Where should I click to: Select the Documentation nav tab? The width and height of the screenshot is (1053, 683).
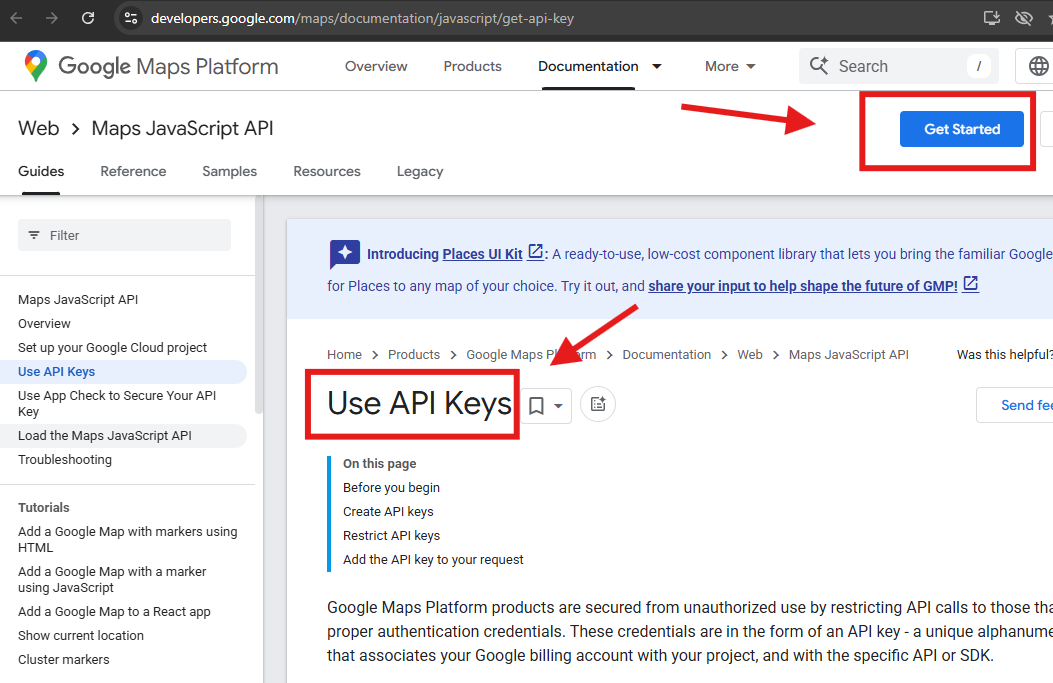click(x=588, y=66)
